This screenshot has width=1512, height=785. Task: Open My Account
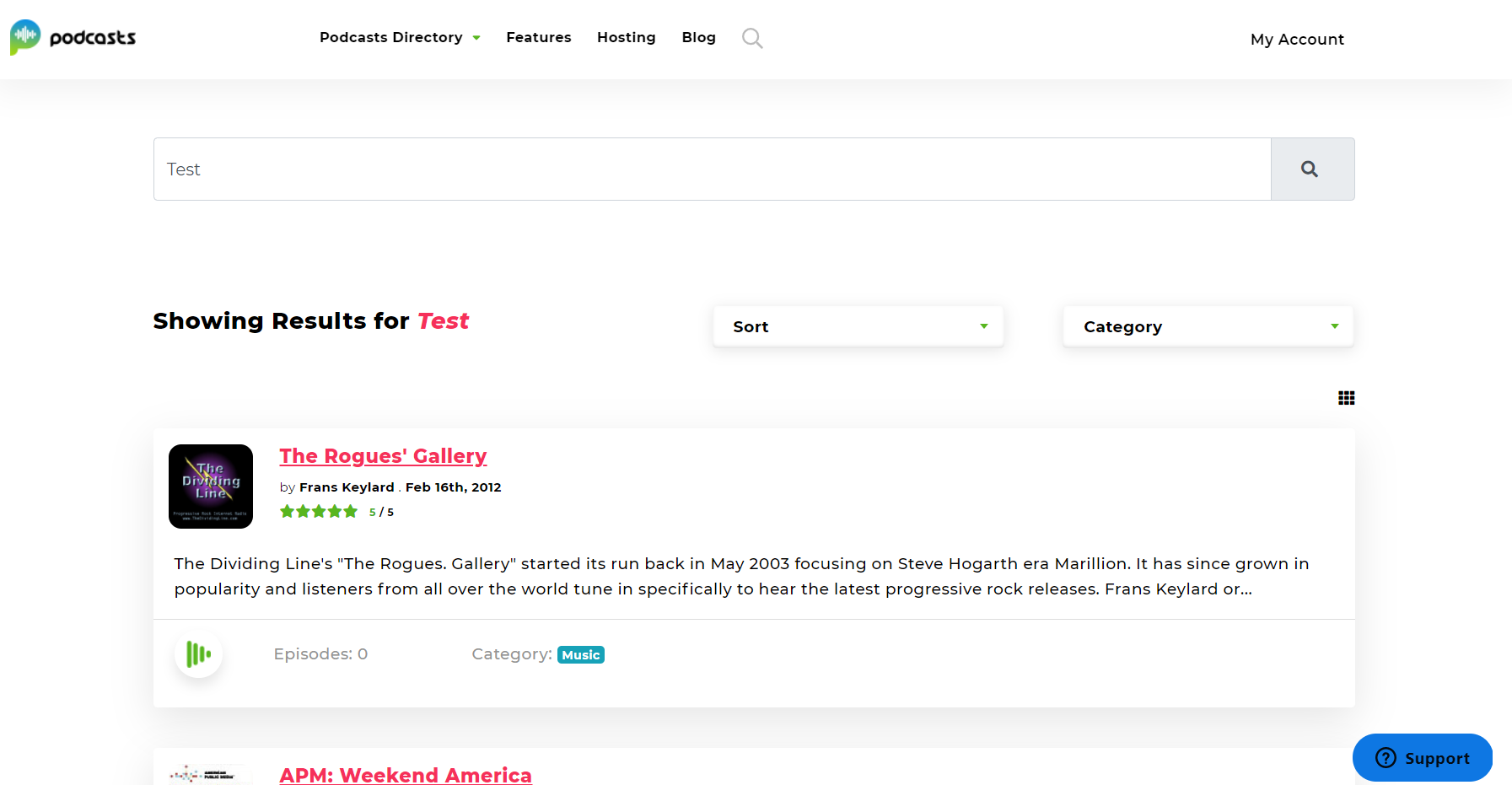[x=1297, y=39]
